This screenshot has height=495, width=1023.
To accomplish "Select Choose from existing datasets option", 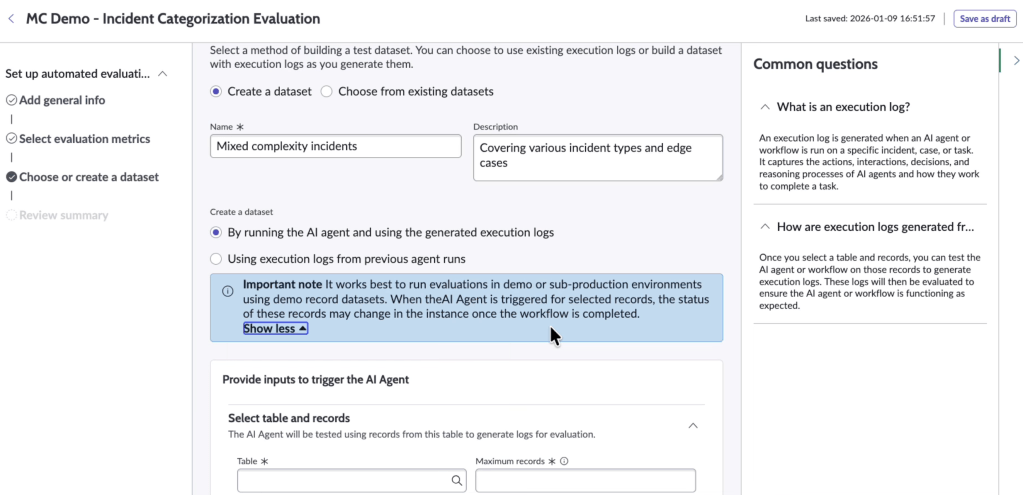I will click(x=326, y=91).
